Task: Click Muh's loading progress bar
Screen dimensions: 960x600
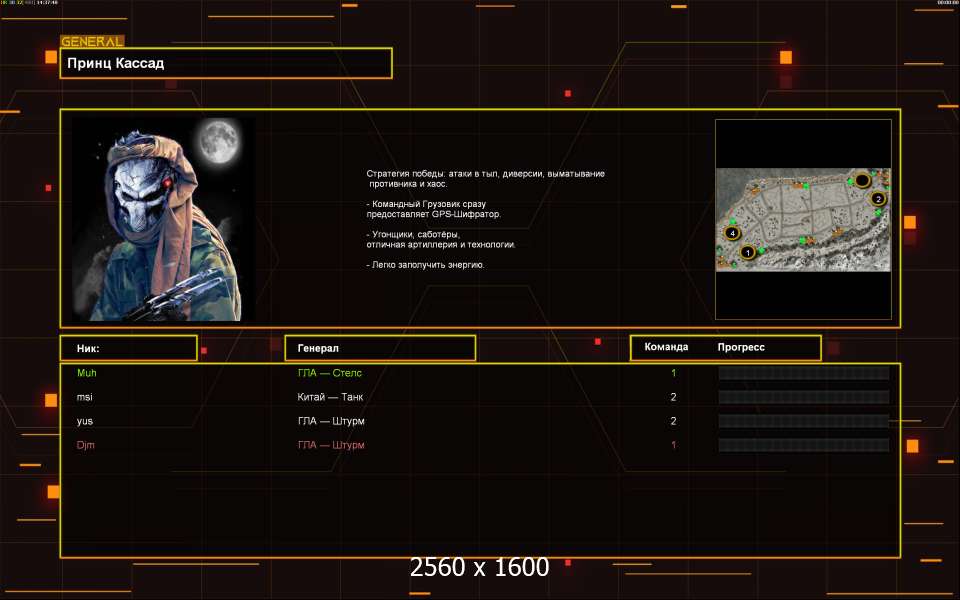Action: click(x=803, y=373)
